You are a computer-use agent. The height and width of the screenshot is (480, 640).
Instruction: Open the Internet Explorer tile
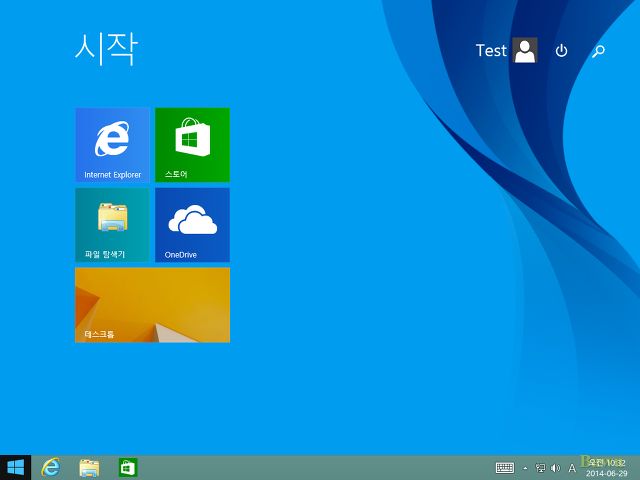coord(112,145)
